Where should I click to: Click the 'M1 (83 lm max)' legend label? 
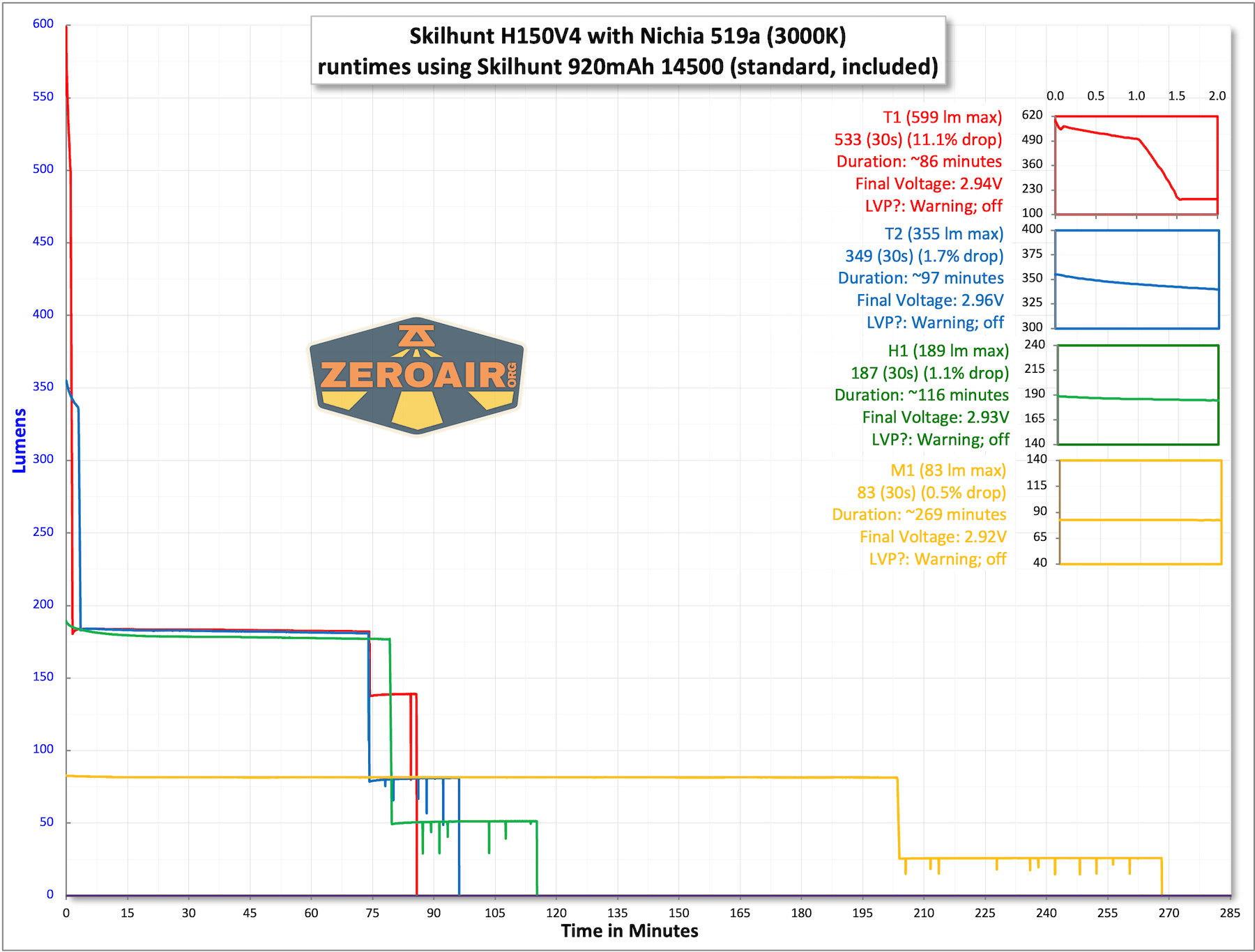coord(948,470)
